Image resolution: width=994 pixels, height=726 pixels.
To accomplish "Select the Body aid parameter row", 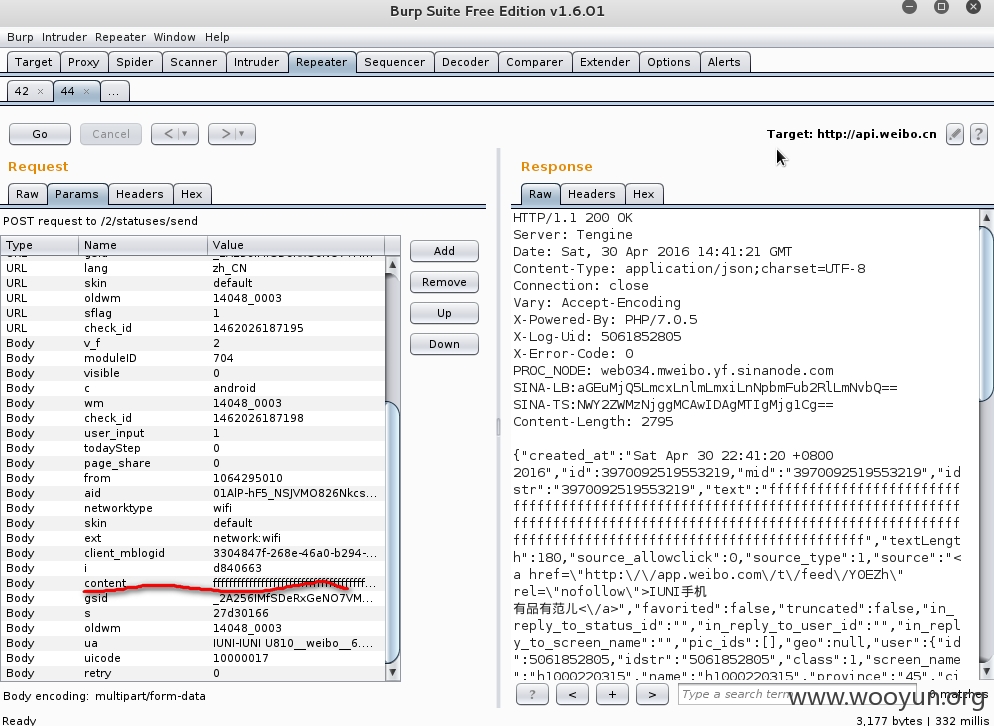I will click(193, 493).
